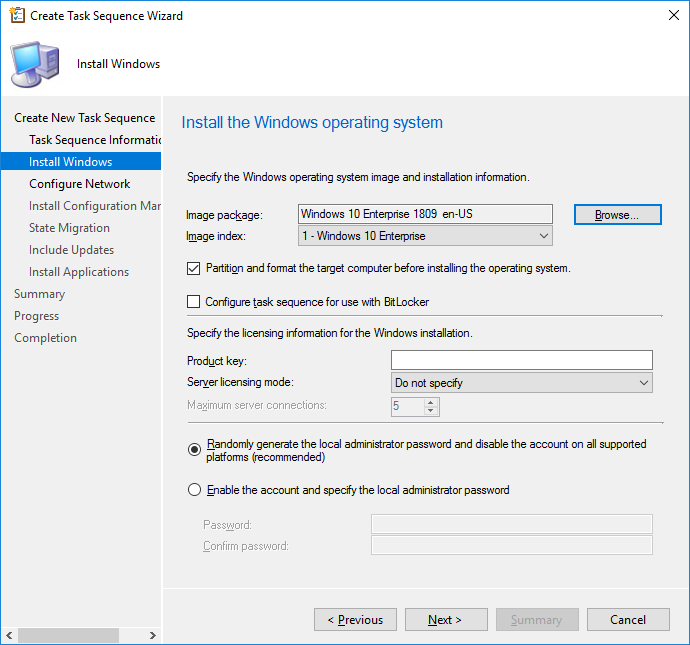This screenshot has height=645, width=690.
Task: Click the left arrow of sidebar scrollbar
Action: [9, 635]
